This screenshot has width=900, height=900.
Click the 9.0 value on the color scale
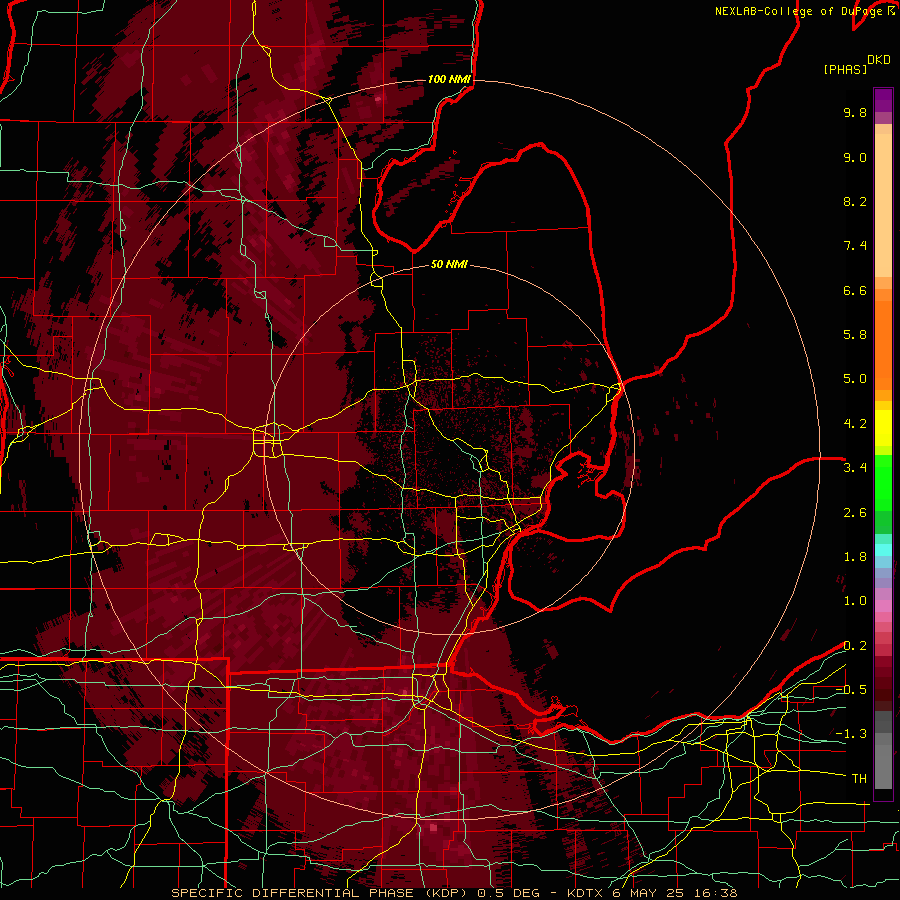[855, 157]
